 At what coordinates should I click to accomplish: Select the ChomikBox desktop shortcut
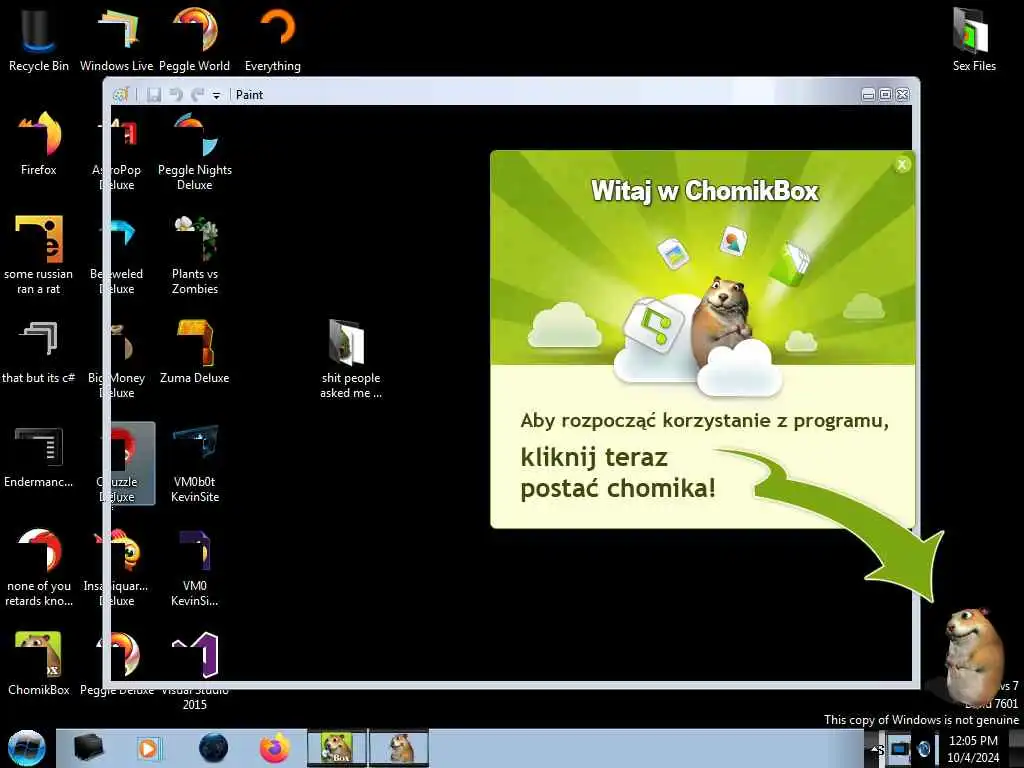39,663
